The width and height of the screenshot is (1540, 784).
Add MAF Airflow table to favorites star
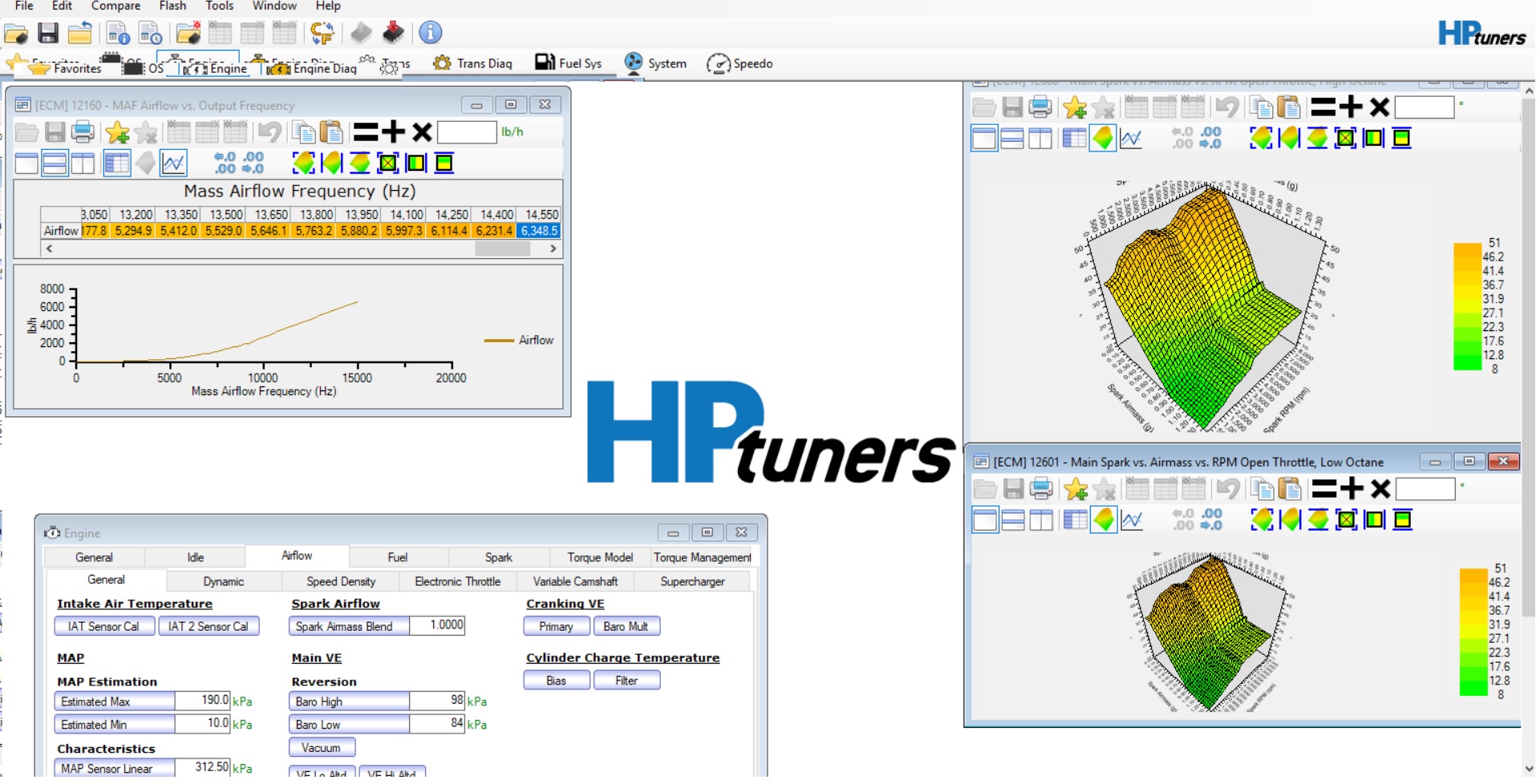click(x=117, y=132)
